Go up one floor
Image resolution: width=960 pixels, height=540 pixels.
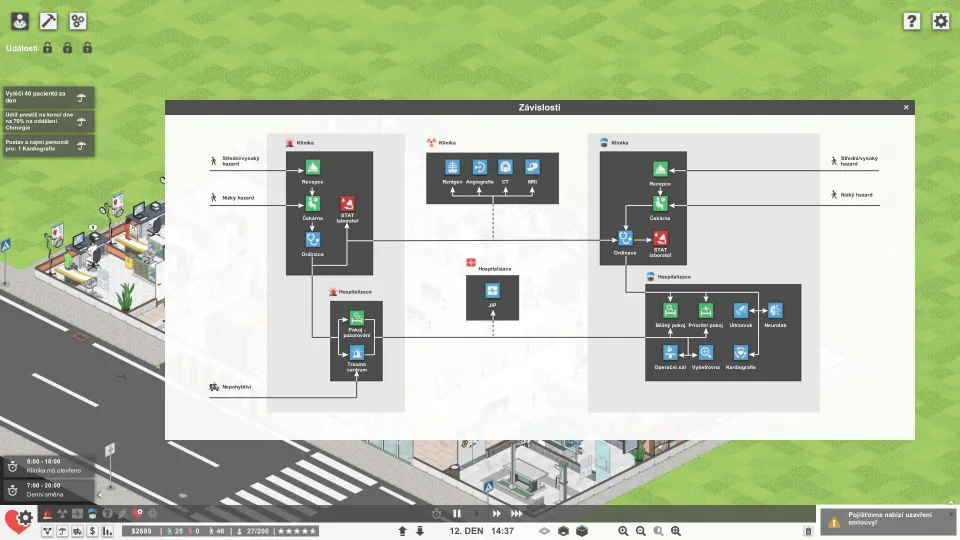[402, 530]
